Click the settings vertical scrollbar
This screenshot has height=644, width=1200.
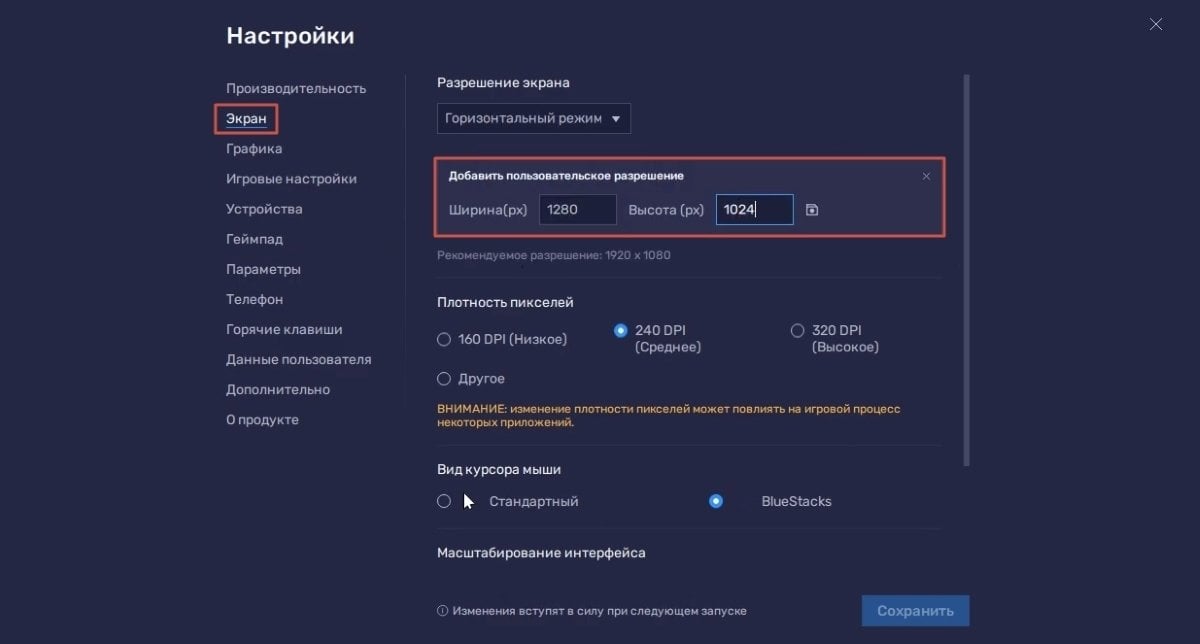[x=966, y=270]
